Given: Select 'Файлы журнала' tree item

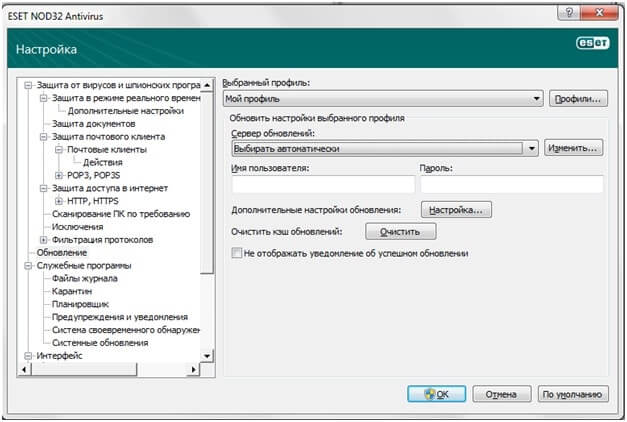Looking at the screenshot, I should pyautogui.click(x=85, y=278).
